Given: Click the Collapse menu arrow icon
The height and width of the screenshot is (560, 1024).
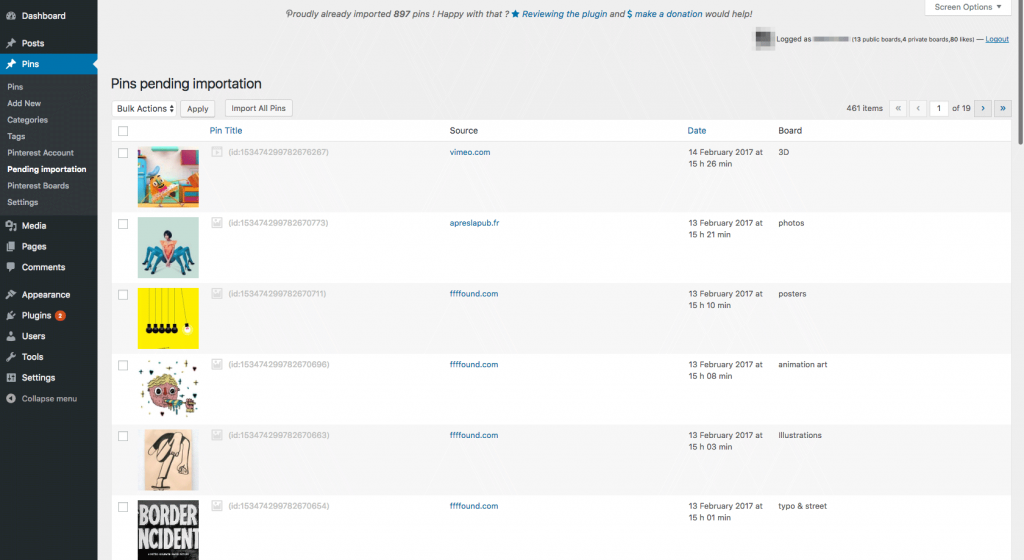Looking at the screenshot, I should click(x=10, y=399).
